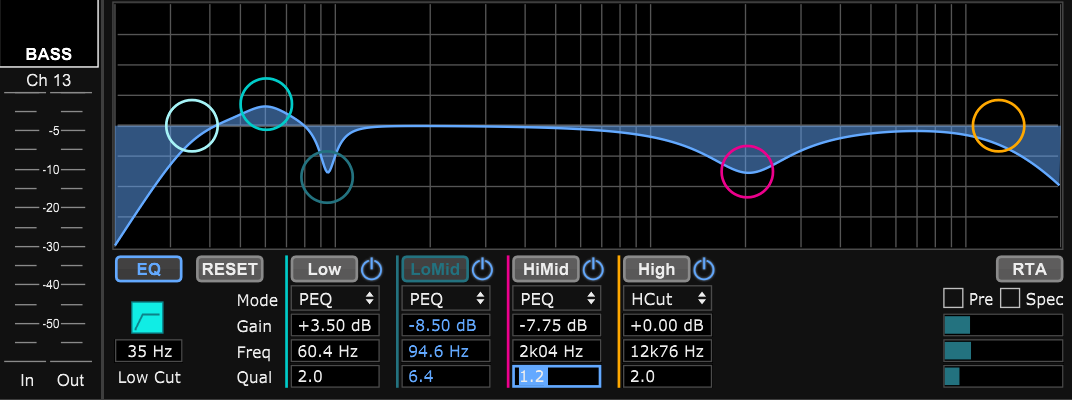Viewport: 1072px width, 400px height.
Task: Toggle the Low band power icon
Action: click(371, 269)
